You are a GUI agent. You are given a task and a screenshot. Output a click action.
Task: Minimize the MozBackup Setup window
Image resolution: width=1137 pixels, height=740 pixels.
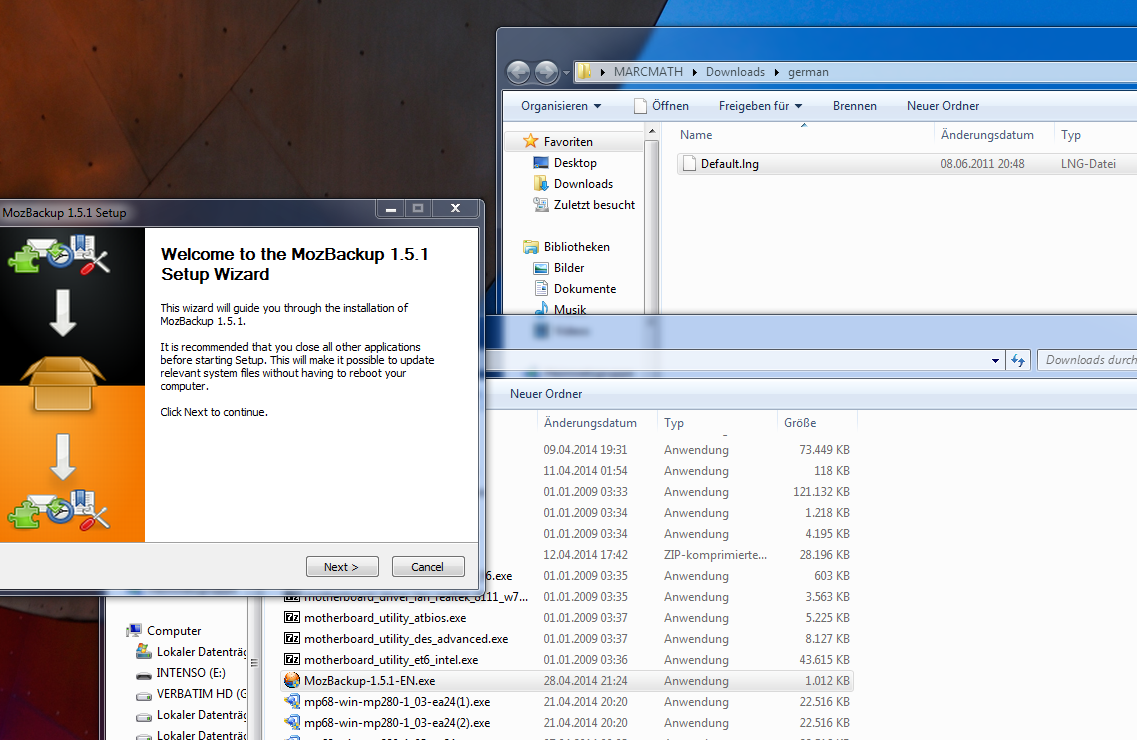click(391, 209)
